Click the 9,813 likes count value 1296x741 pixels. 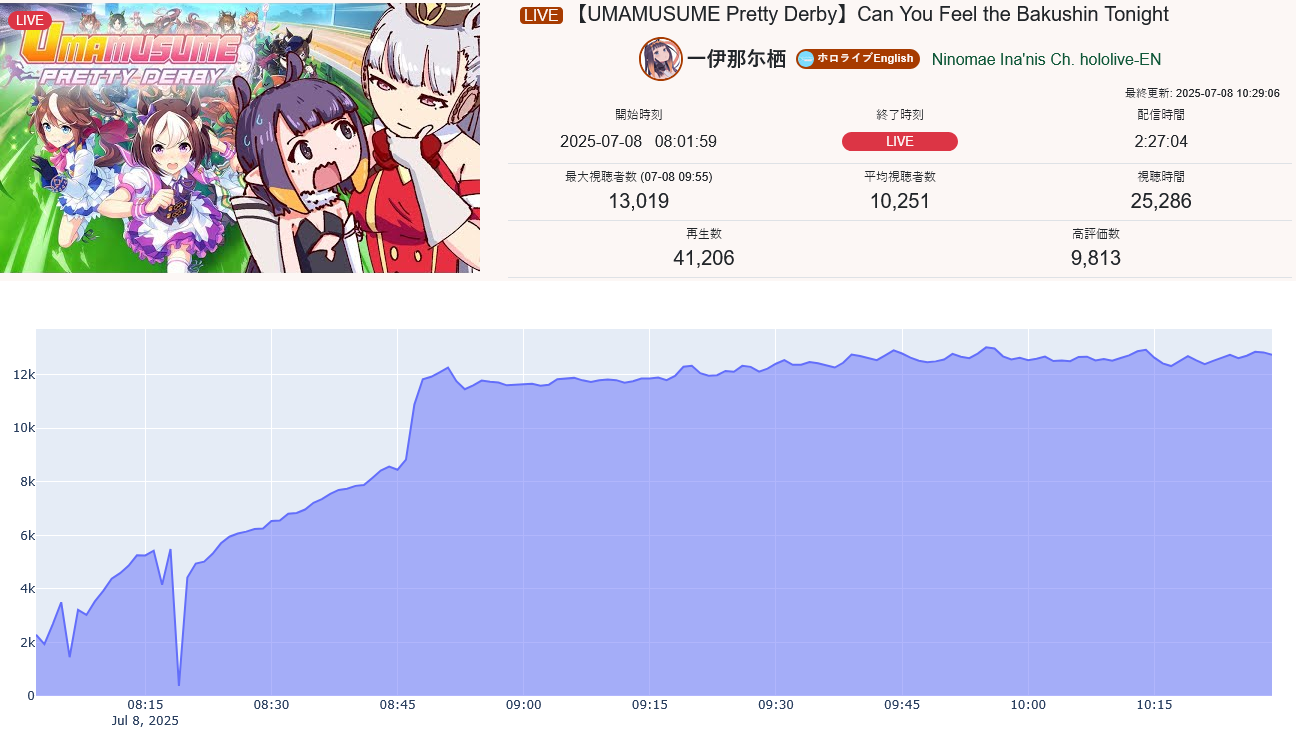point(1096,258)
